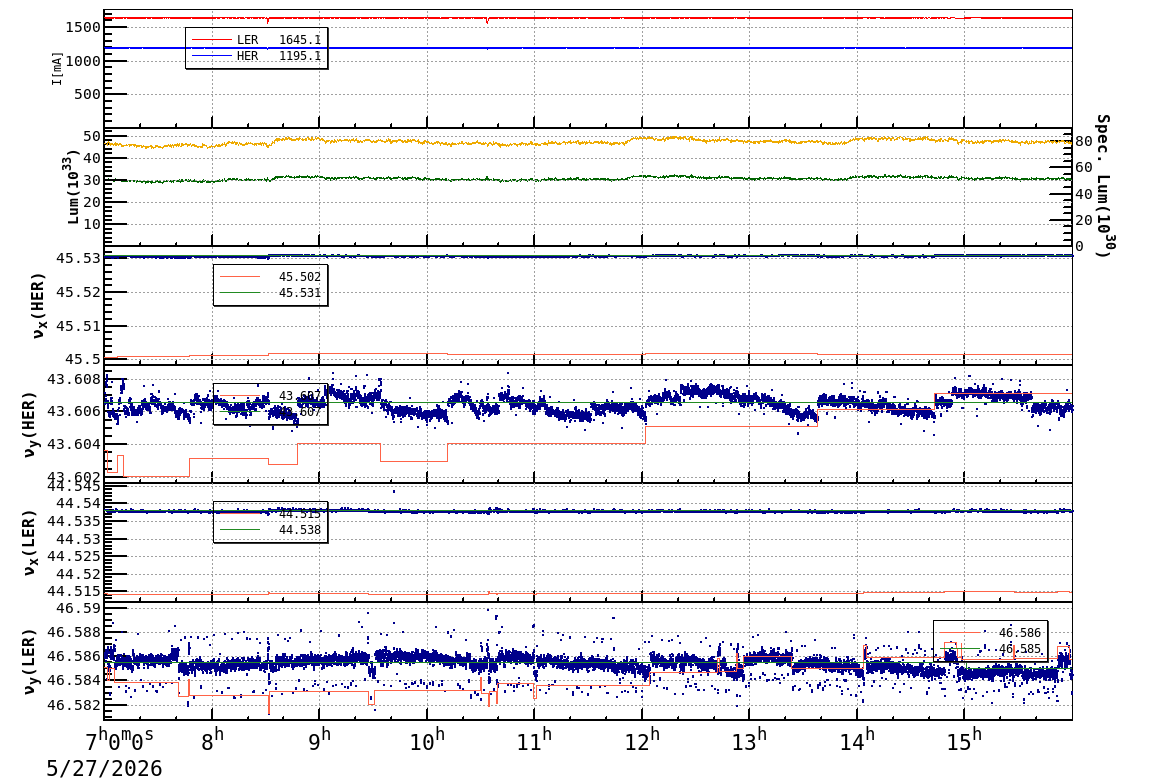The height and width of the screenshot is (782, 1154).
Task: Click the 43.606 tick on νy(HER) axis
Action: 74,411
